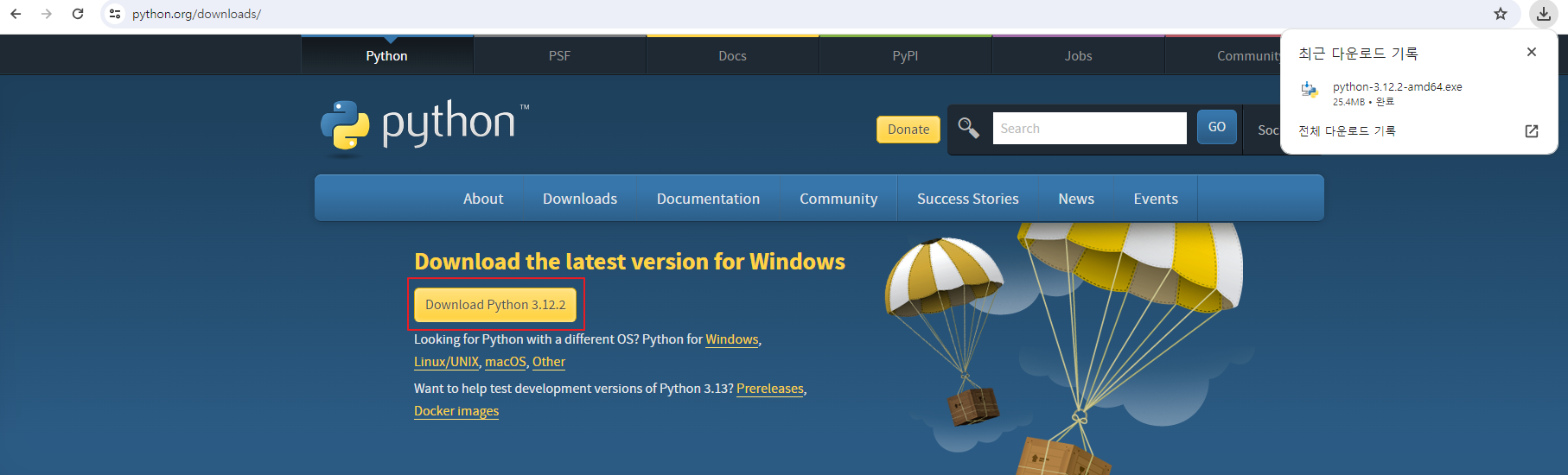Click the yellow Donate button
The height and width of the screenshot is (475, 1568).
point(908,130)
